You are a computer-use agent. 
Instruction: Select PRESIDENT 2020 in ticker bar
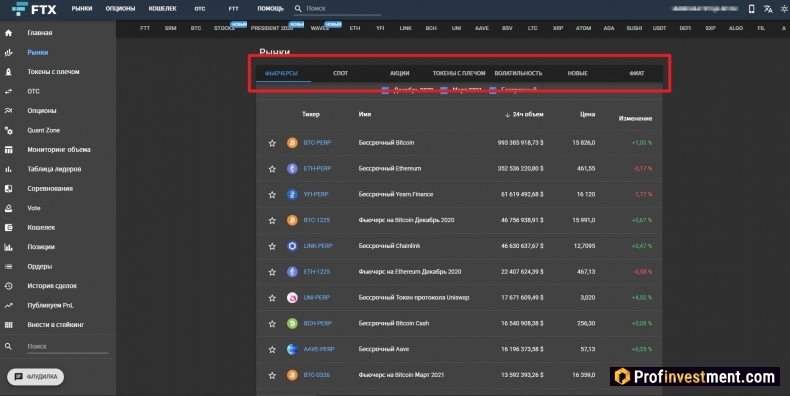point(272,28)
